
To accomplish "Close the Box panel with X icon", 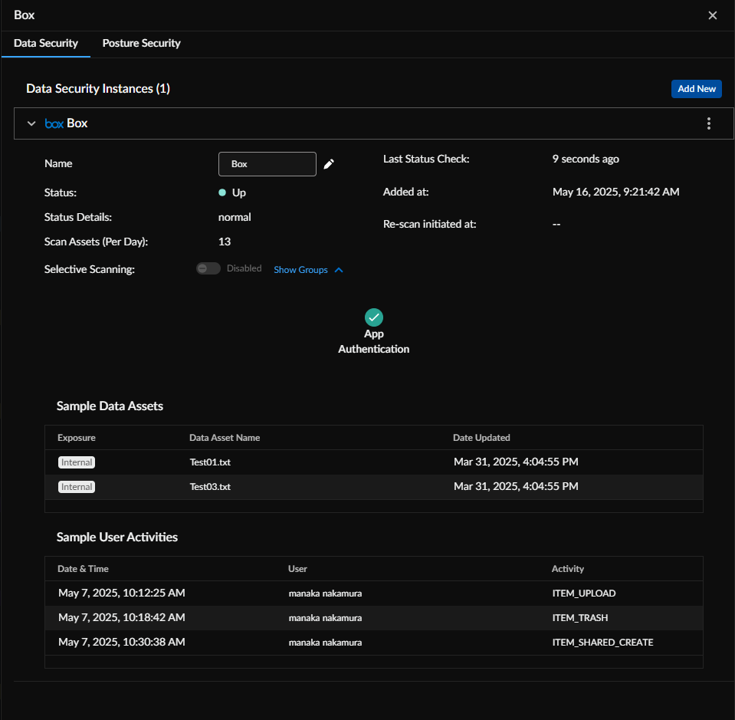I will click(712, 15).
